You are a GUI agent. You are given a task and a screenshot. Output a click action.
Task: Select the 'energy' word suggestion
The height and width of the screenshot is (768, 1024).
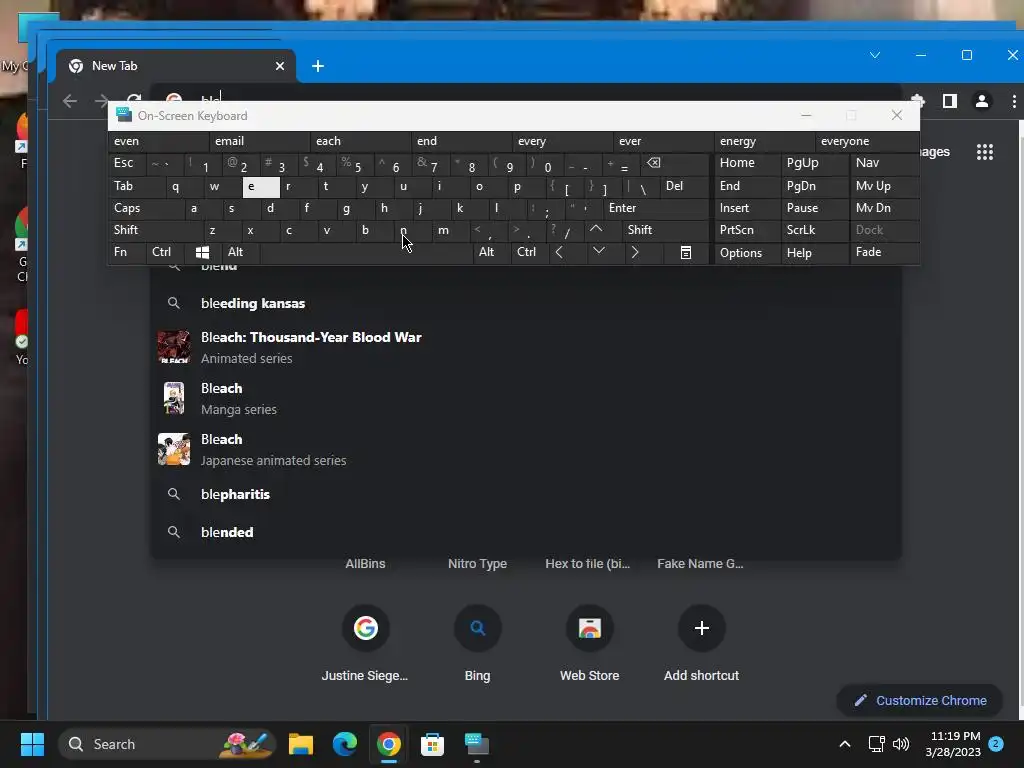pos(765,141)
